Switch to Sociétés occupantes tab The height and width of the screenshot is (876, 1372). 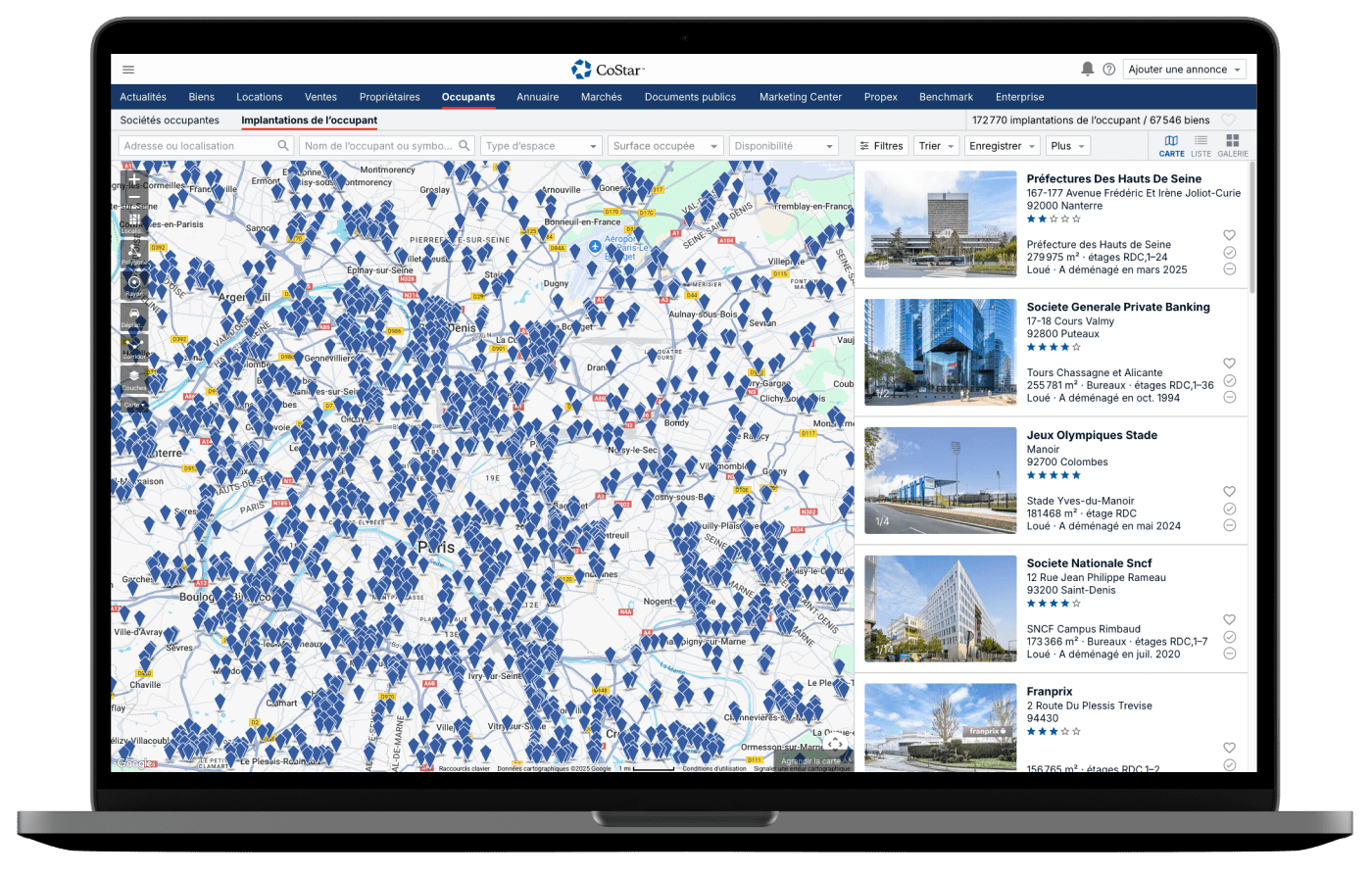(x=170, y=121)
